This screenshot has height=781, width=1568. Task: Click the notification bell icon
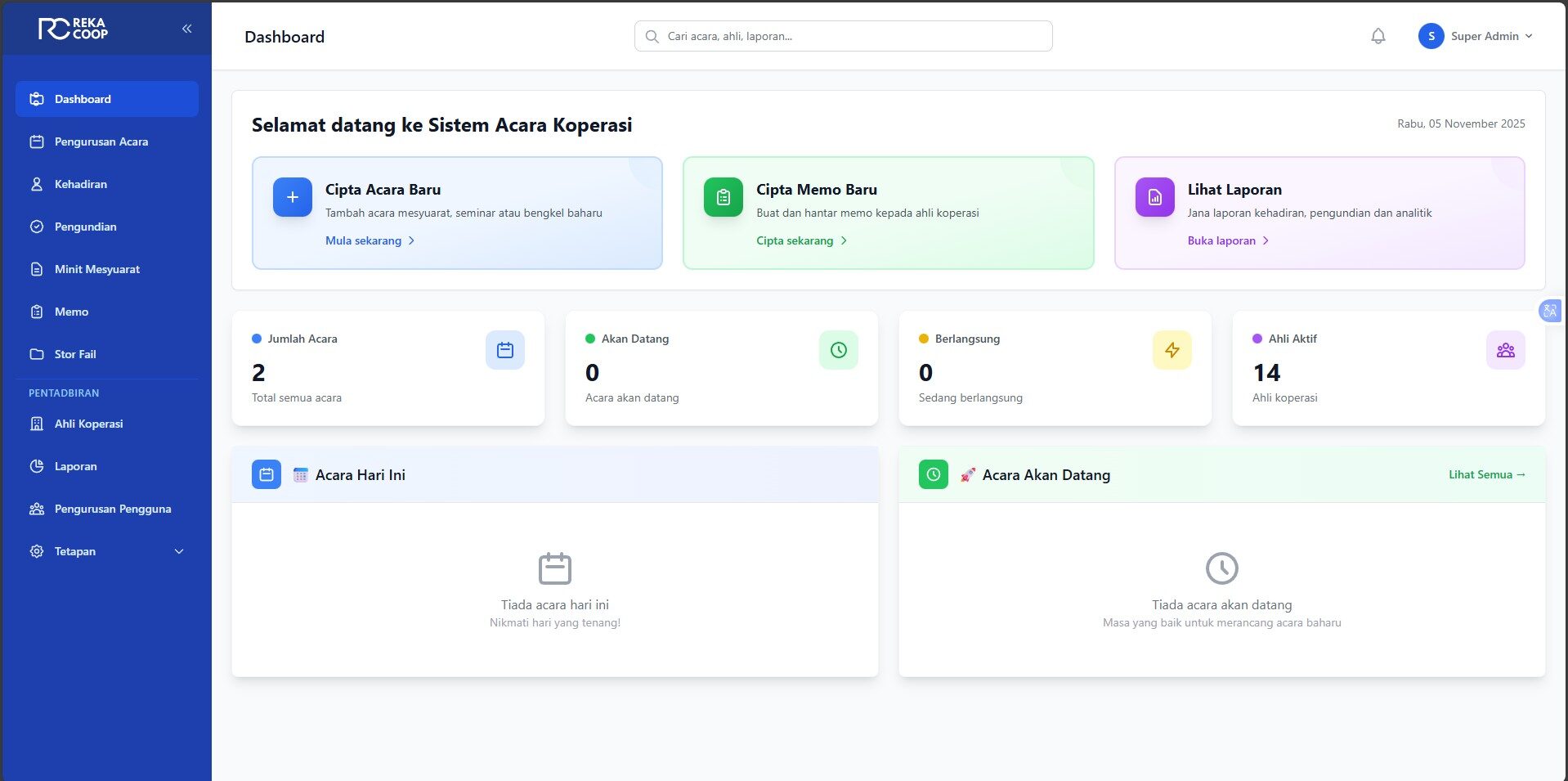[1378, 36]
